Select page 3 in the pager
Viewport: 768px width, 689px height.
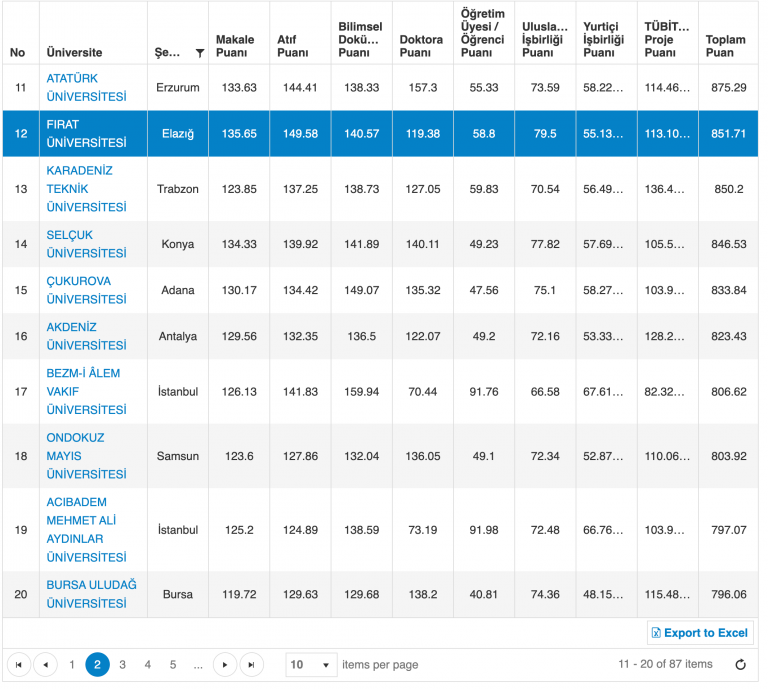pos(122,665)
